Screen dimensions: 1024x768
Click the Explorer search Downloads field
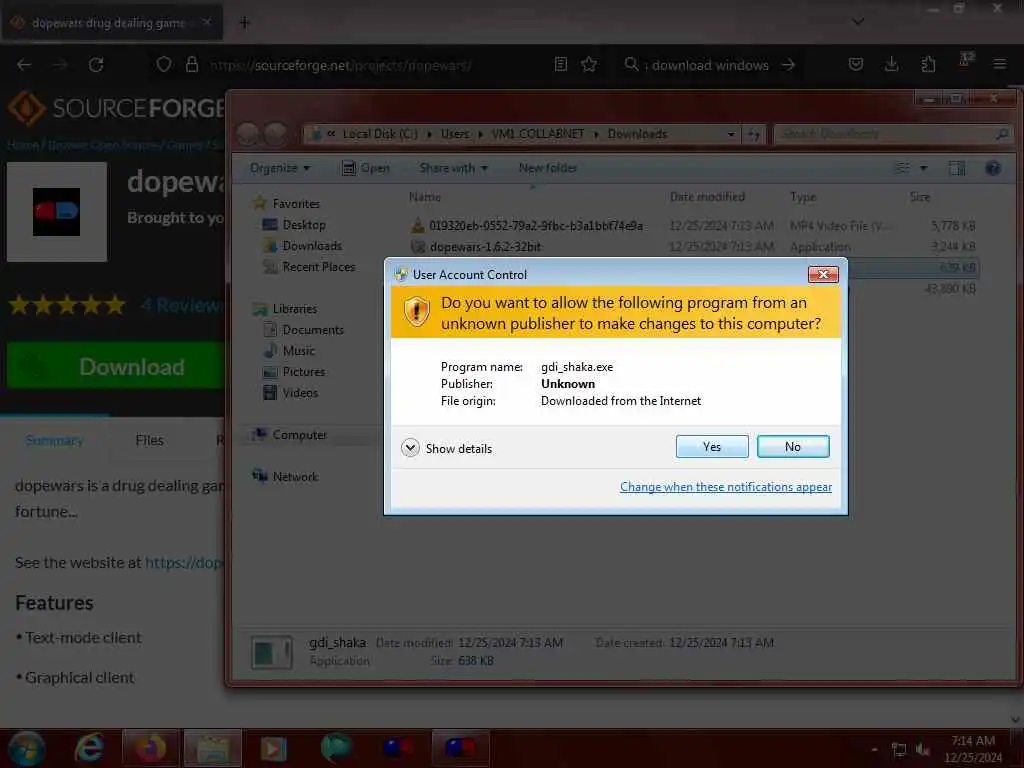892,134
